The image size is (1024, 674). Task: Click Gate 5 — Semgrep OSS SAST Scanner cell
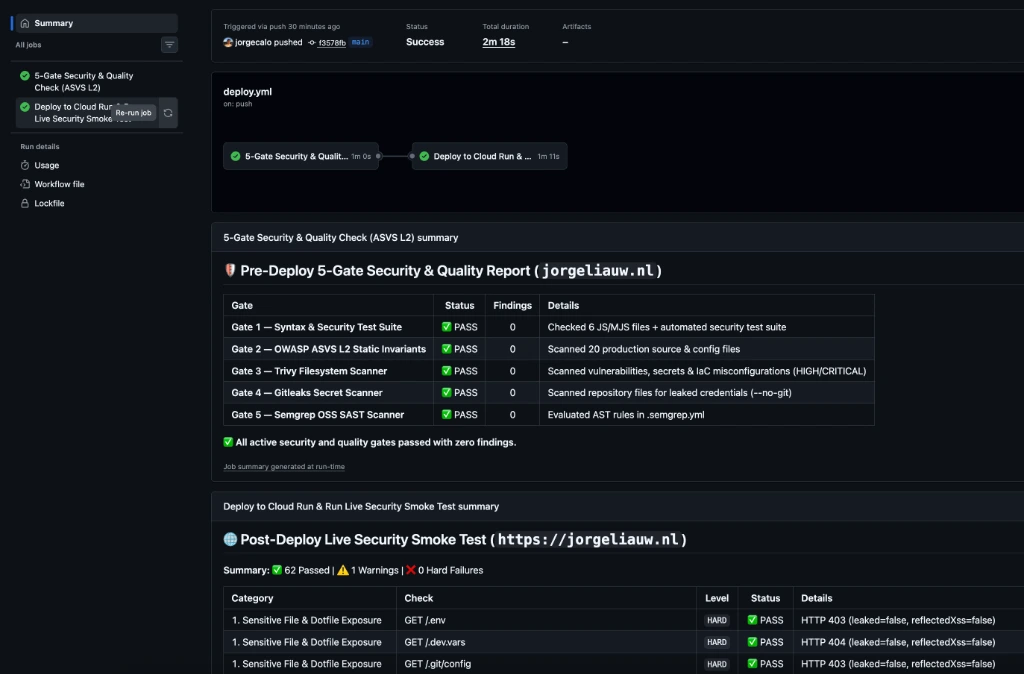click(328, 415)
